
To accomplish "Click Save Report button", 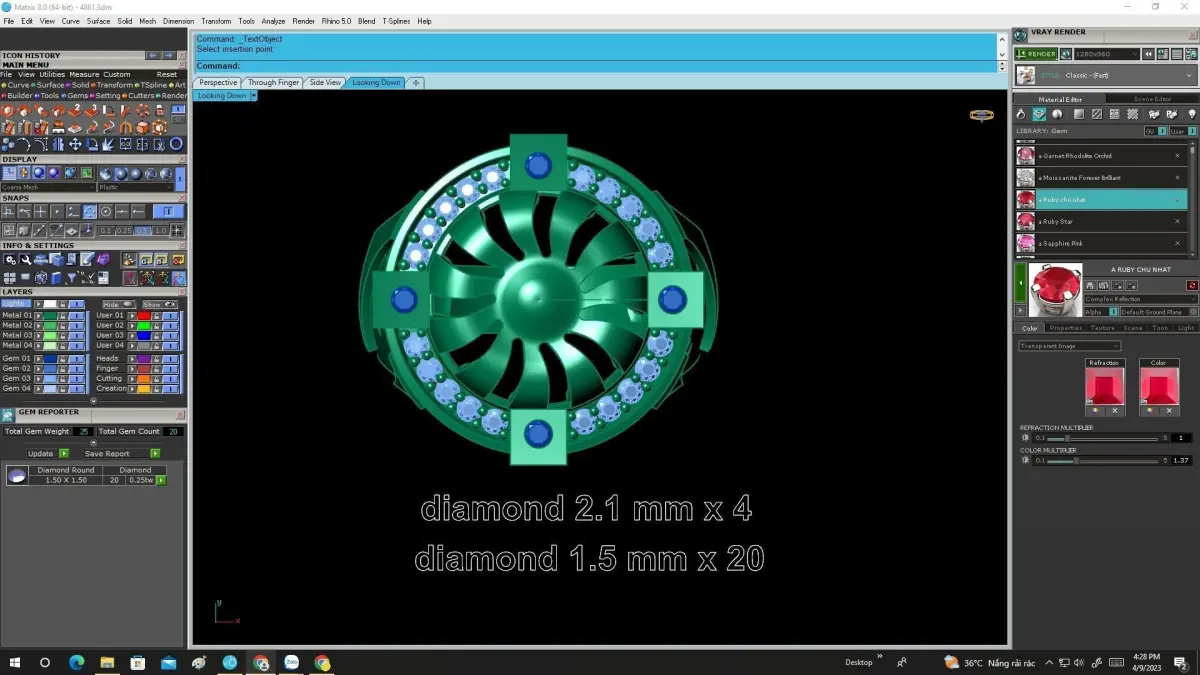I will (121, 453).
